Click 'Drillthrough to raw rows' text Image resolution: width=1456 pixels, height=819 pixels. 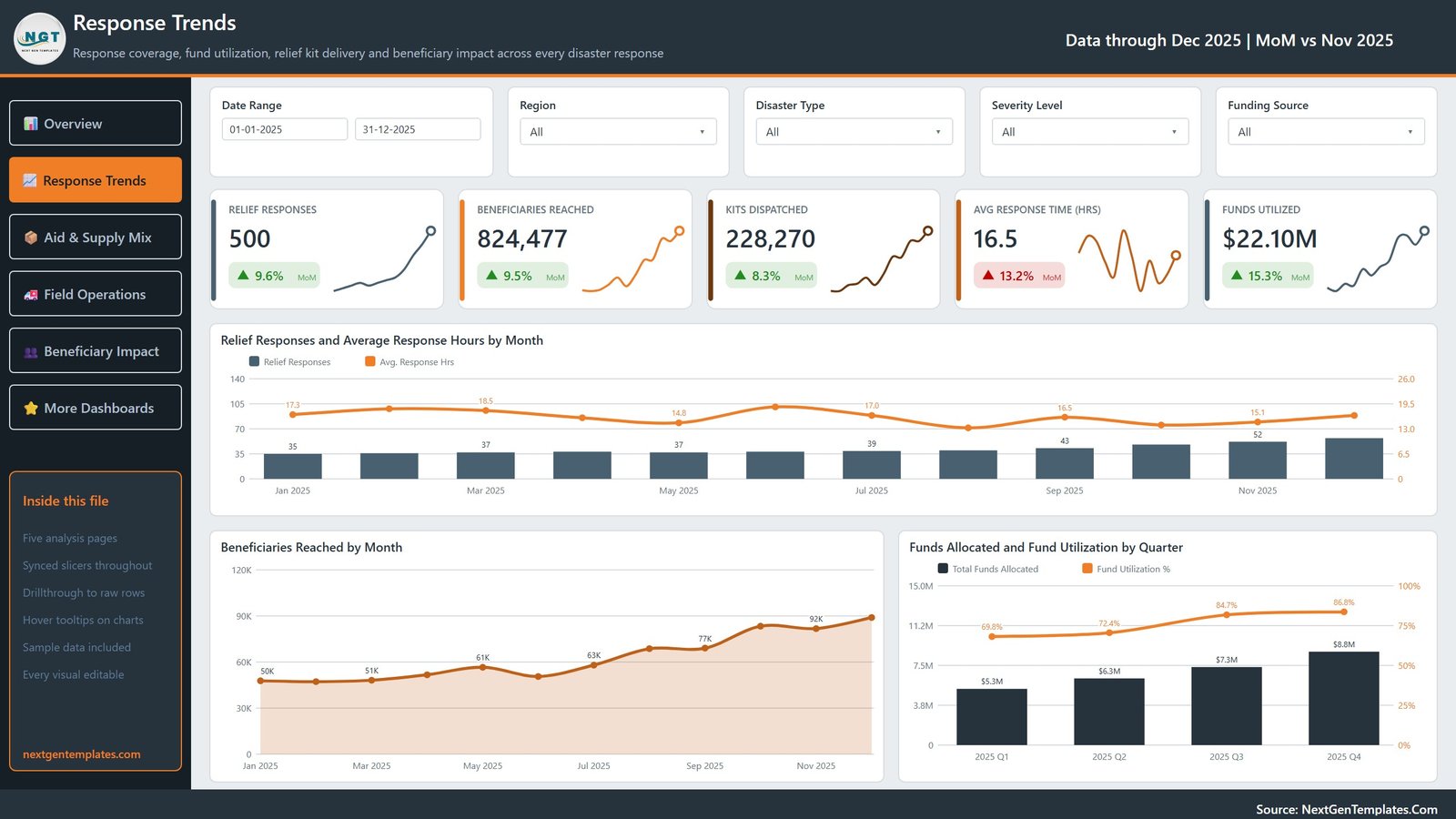point(84,592)
